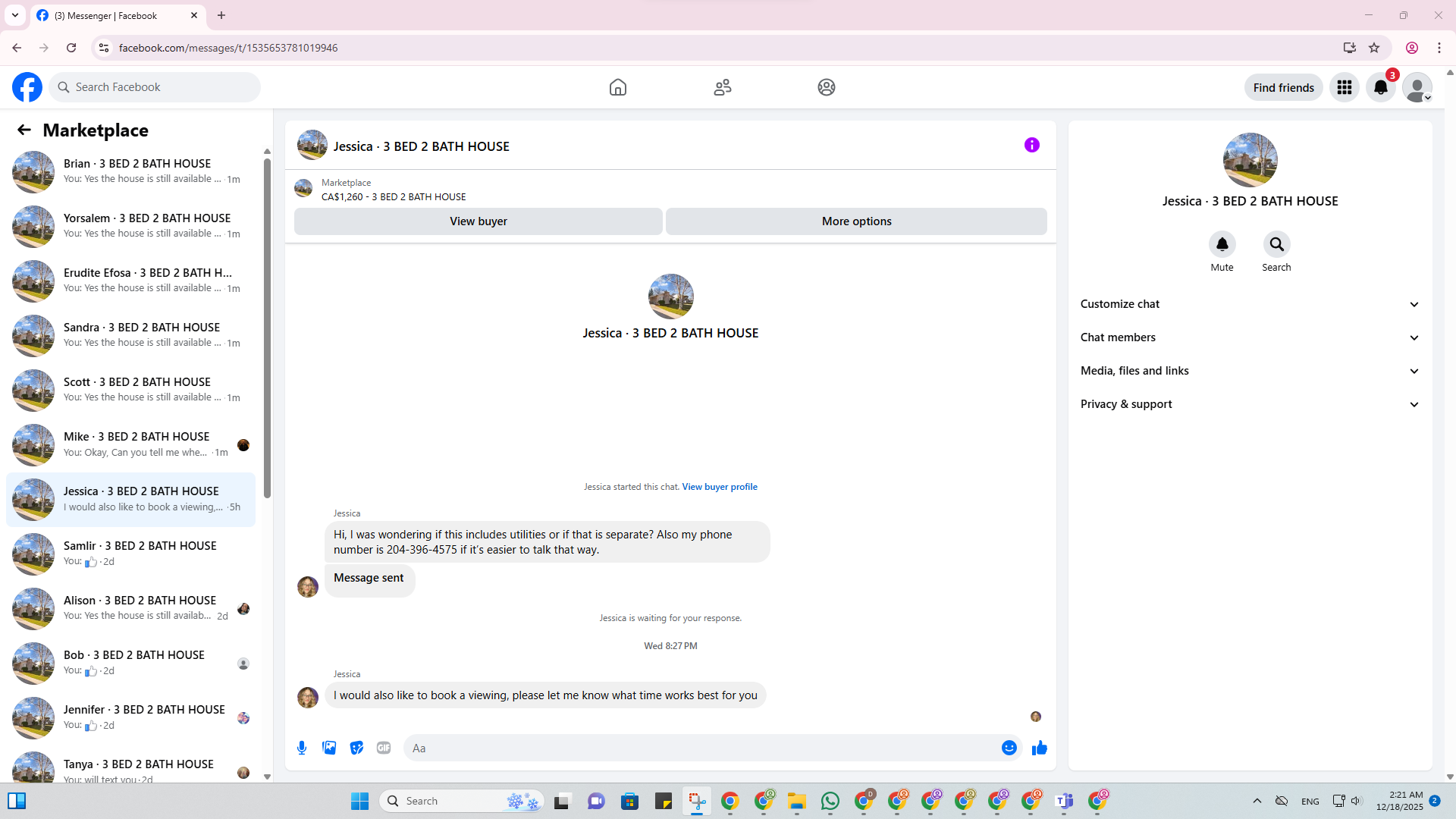The width and height of the screenshot is (1456, 819).
Task: Open the GIF picker
Action: coord(384,748)
